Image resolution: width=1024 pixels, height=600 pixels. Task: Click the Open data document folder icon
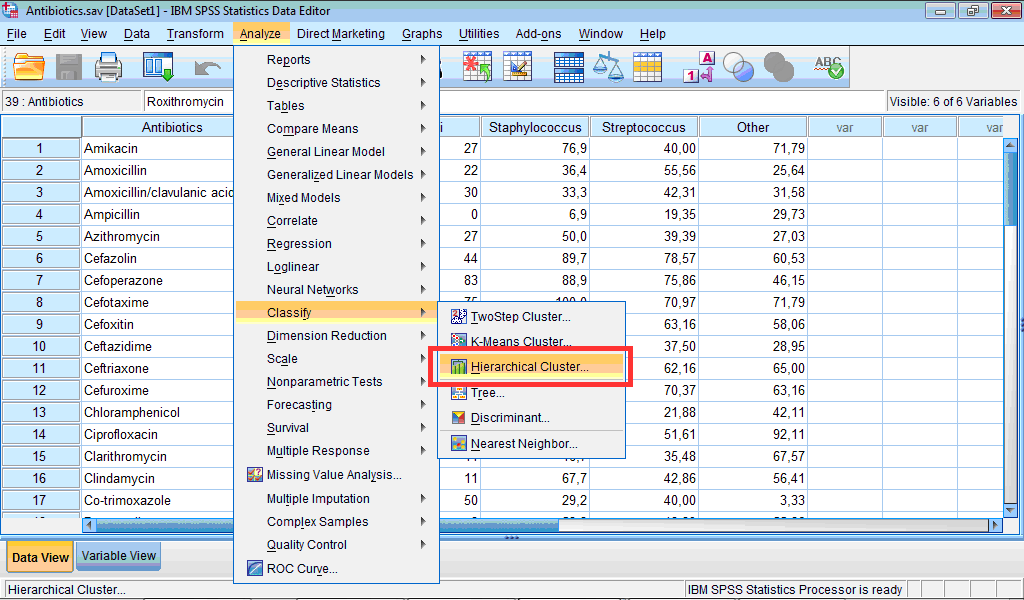pos(29,67)
